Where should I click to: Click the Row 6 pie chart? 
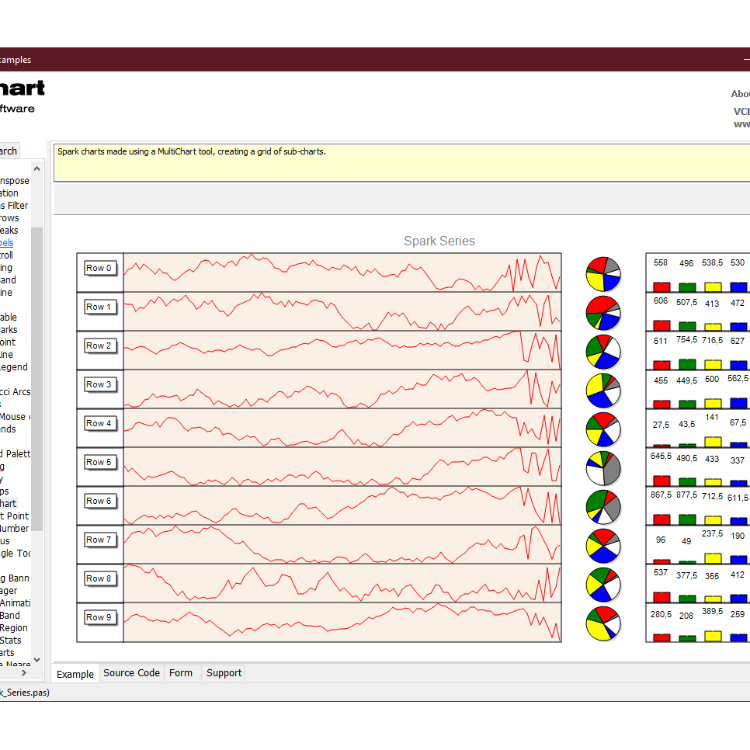click(x=603, y=506)
